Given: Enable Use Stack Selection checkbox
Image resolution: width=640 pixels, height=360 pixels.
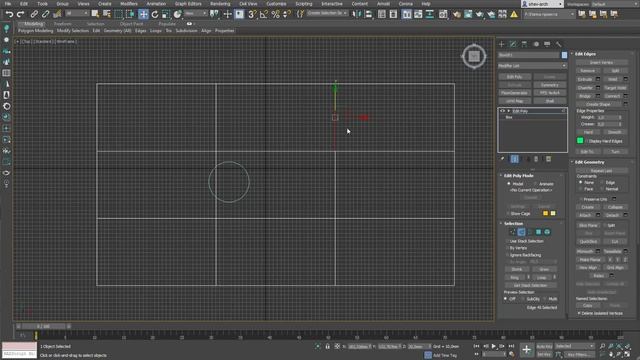Looking at the screenshot, I should coord(507,241).
